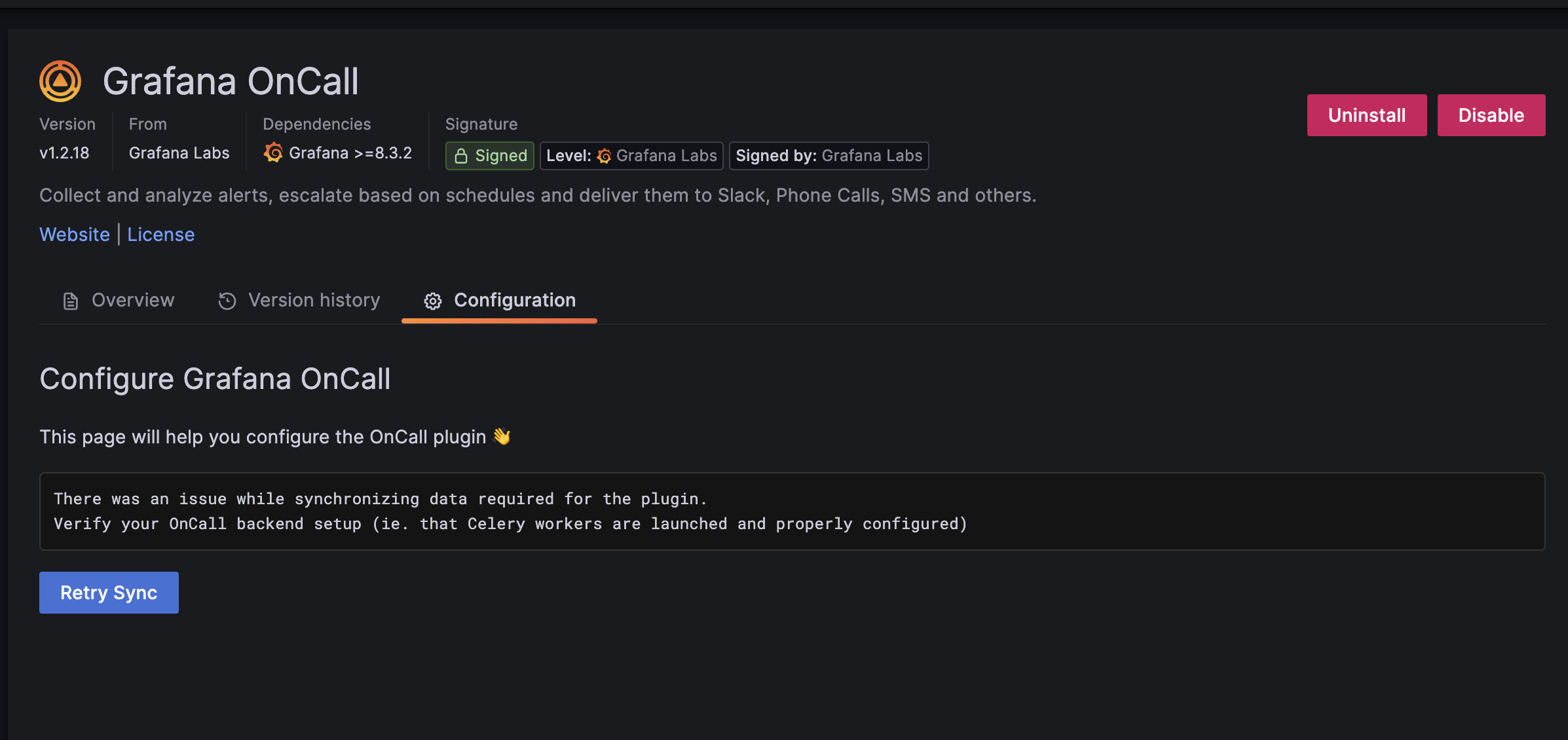
Task: Click the waving hand emoji in the intro text
Action: [503, 436]
